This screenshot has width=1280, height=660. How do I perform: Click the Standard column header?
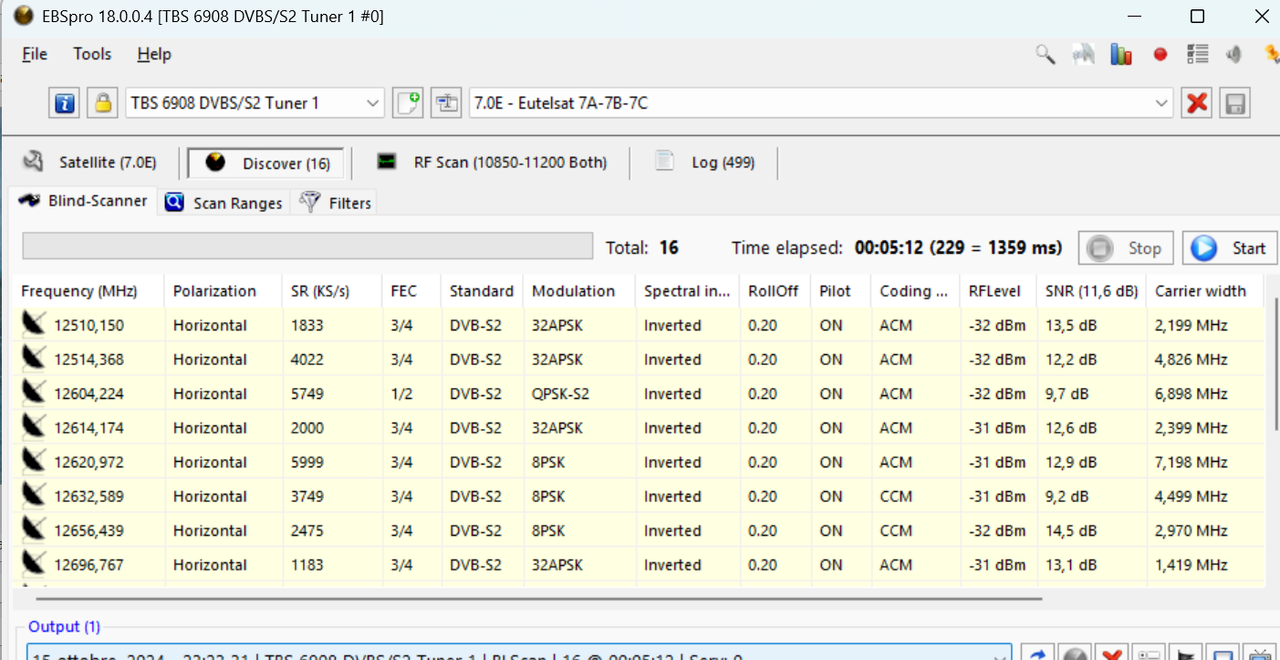(481, 291)
